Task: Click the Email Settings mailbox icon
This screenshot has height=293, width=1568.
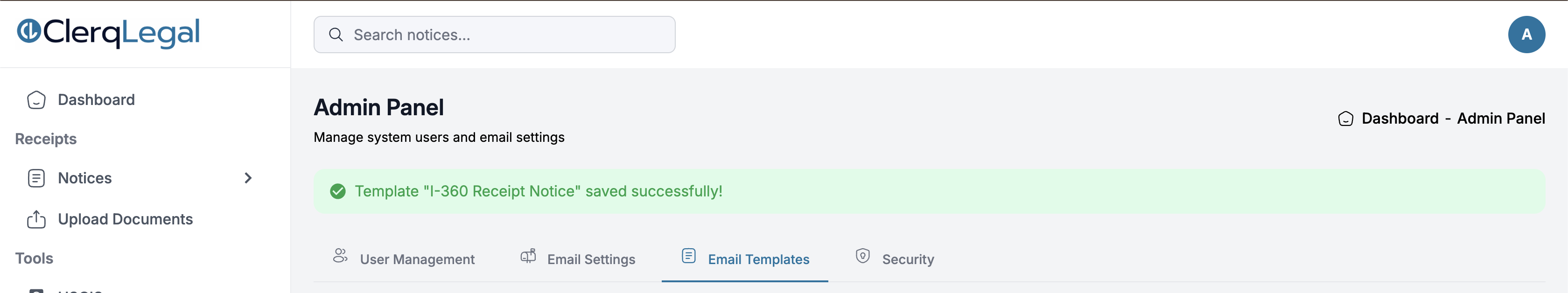Action: (528, 256)
